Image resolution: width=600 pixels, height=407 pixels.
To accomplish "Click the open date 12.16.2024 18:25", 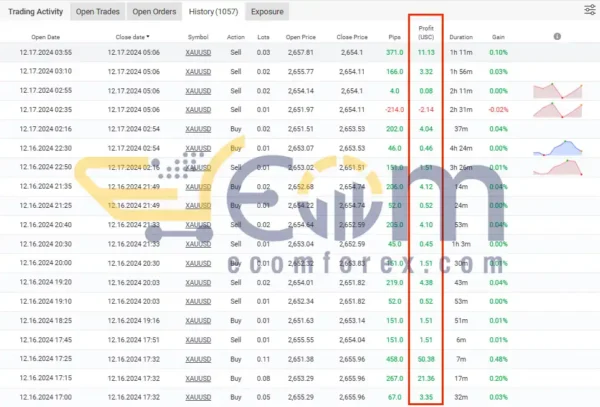I will point(46,321).
